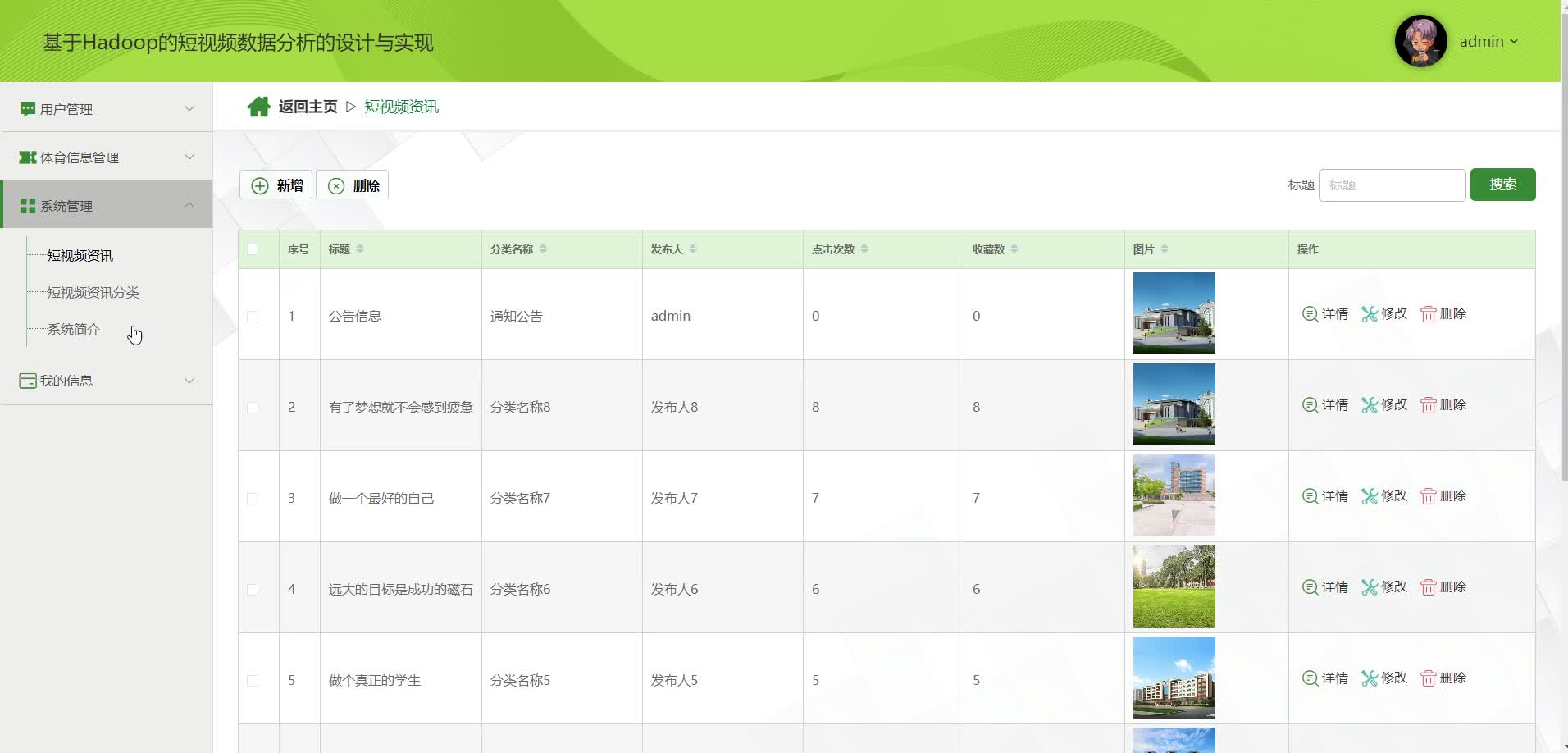
Task: Click edit tools icon for 分类名称6 row
Action: click(x=1369, y=586)
